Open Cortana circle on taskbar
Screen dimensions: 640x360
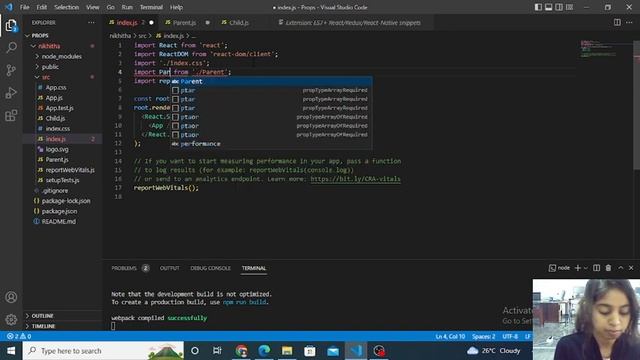[x=195, y=351]
